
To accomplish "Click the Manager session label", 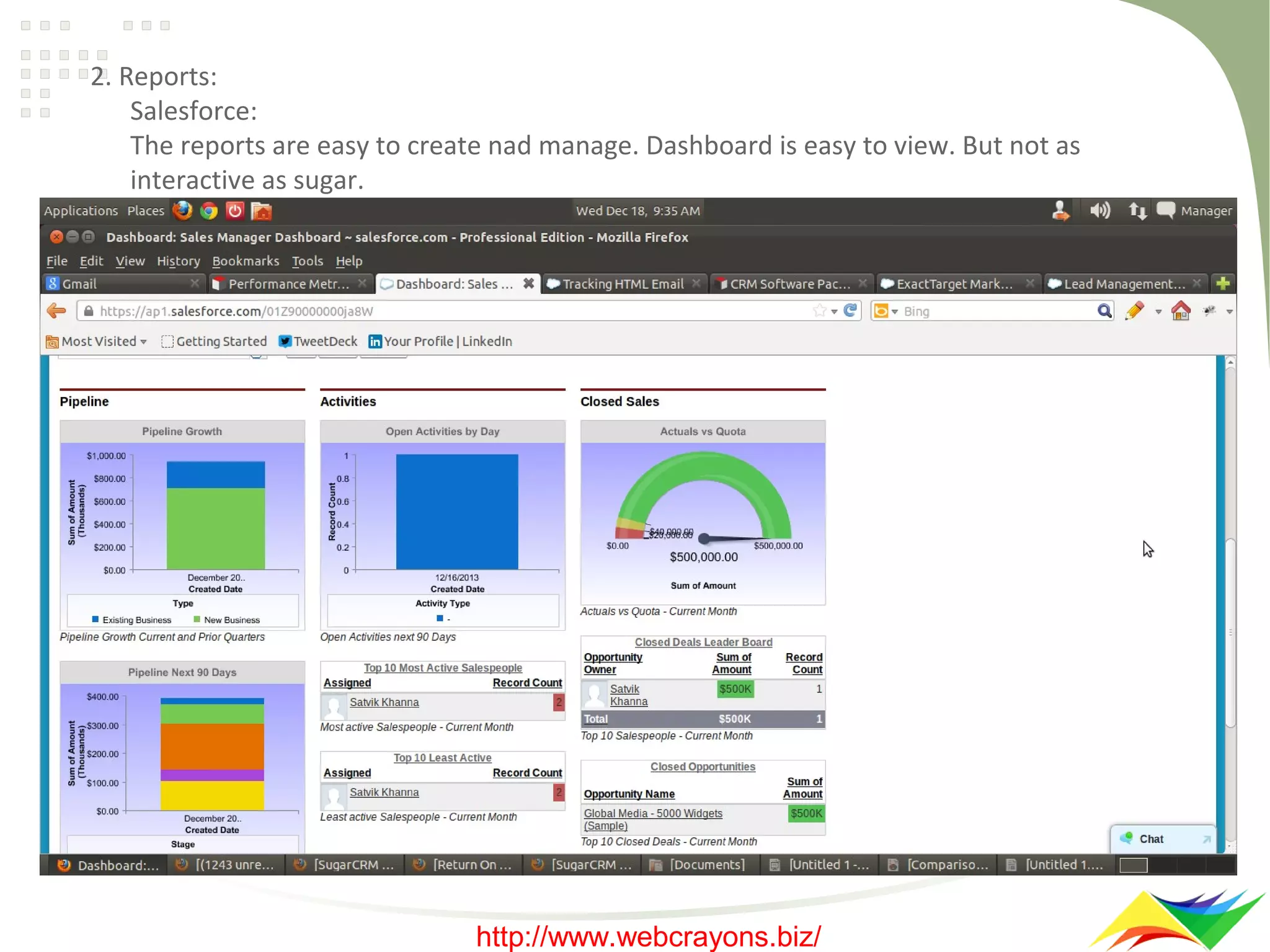I will [1206, 211].
